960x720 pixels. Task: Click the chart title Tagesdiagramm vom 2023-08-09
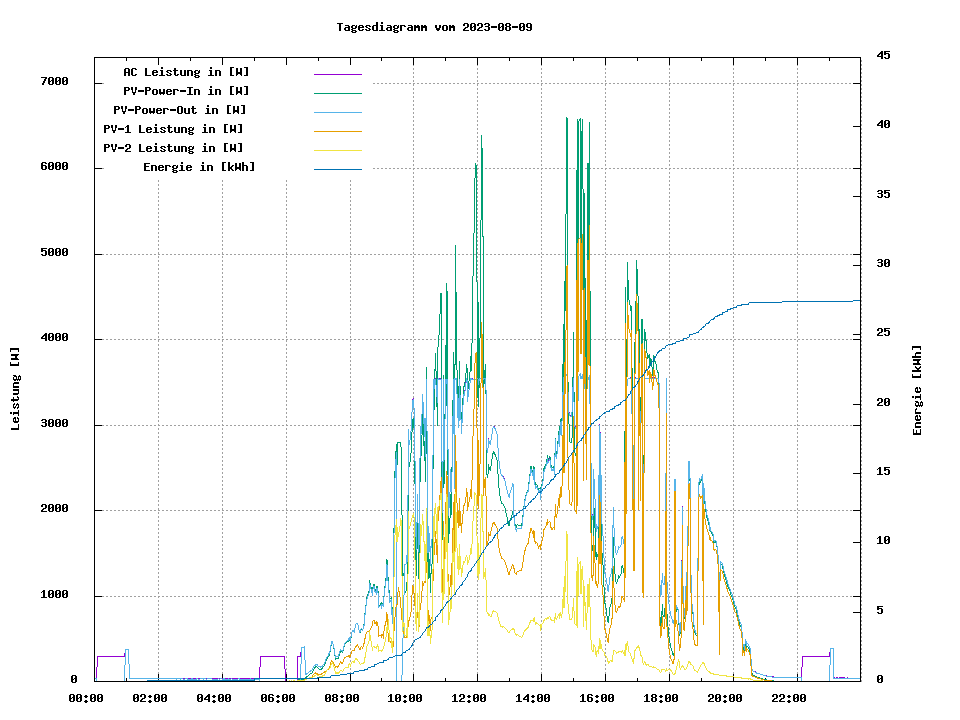(434, 27)
